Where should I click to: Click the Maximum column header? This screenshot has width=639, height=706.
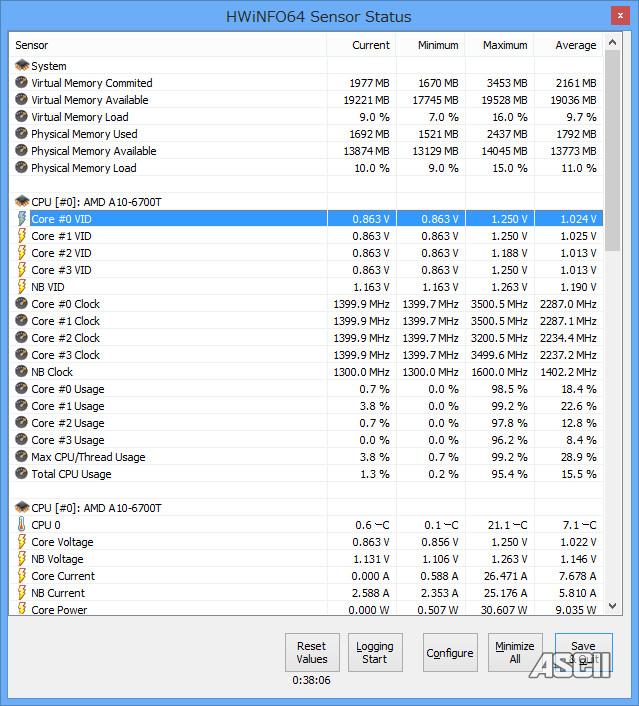click(499, 45)
